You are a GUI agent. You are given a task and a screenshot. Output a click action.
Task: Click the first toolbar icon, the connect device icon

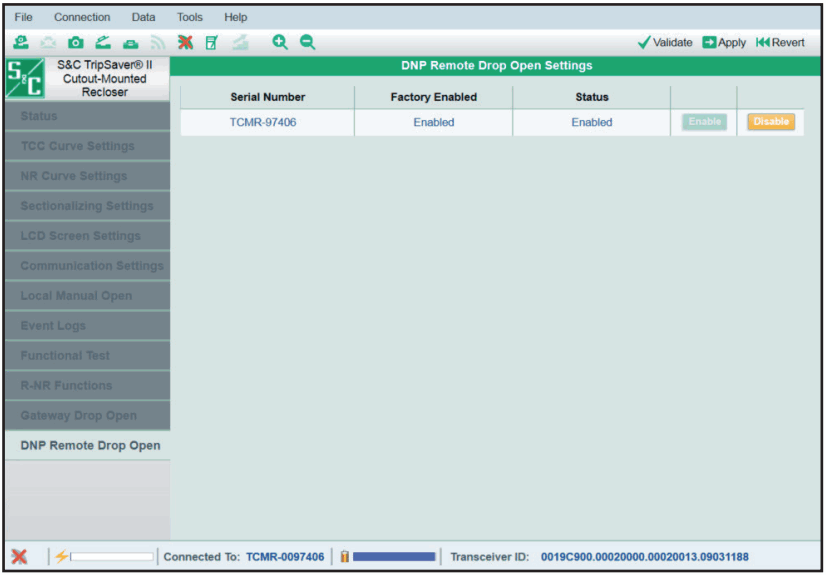click(x=21, y=43)
